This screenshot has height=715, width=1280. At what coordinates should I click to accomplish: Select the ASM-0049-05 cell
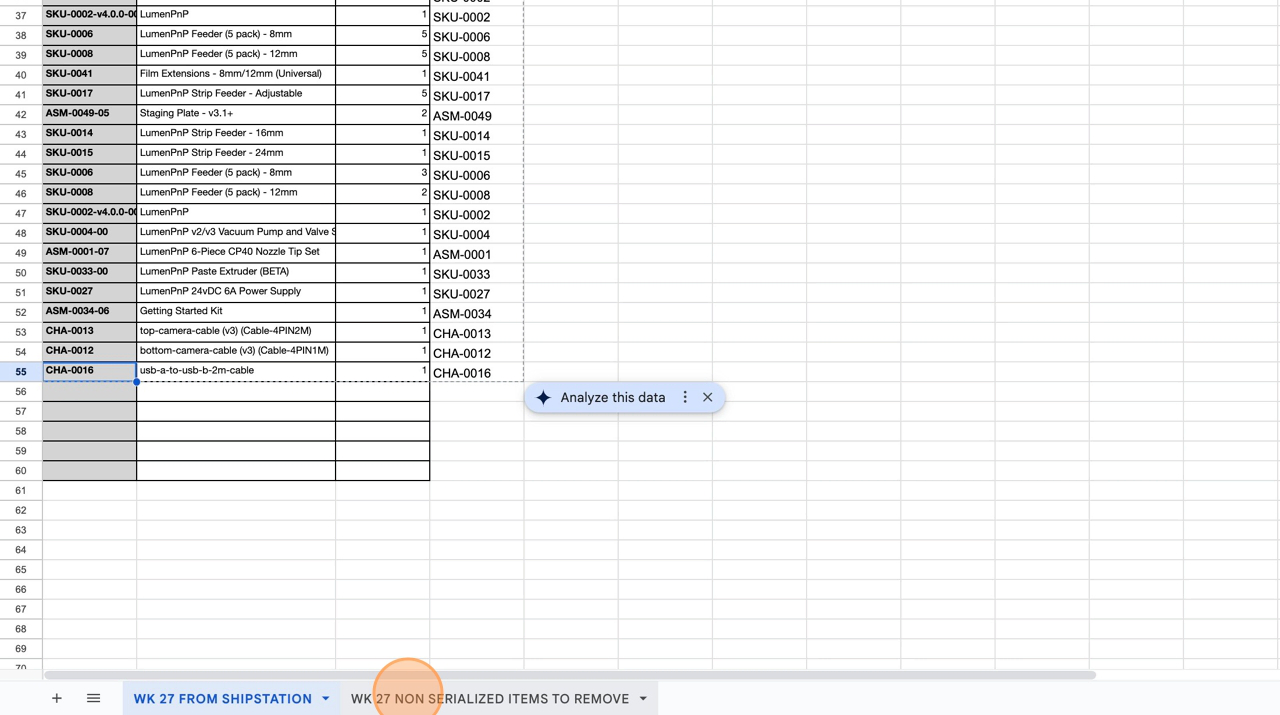click(x=89, y=114)
